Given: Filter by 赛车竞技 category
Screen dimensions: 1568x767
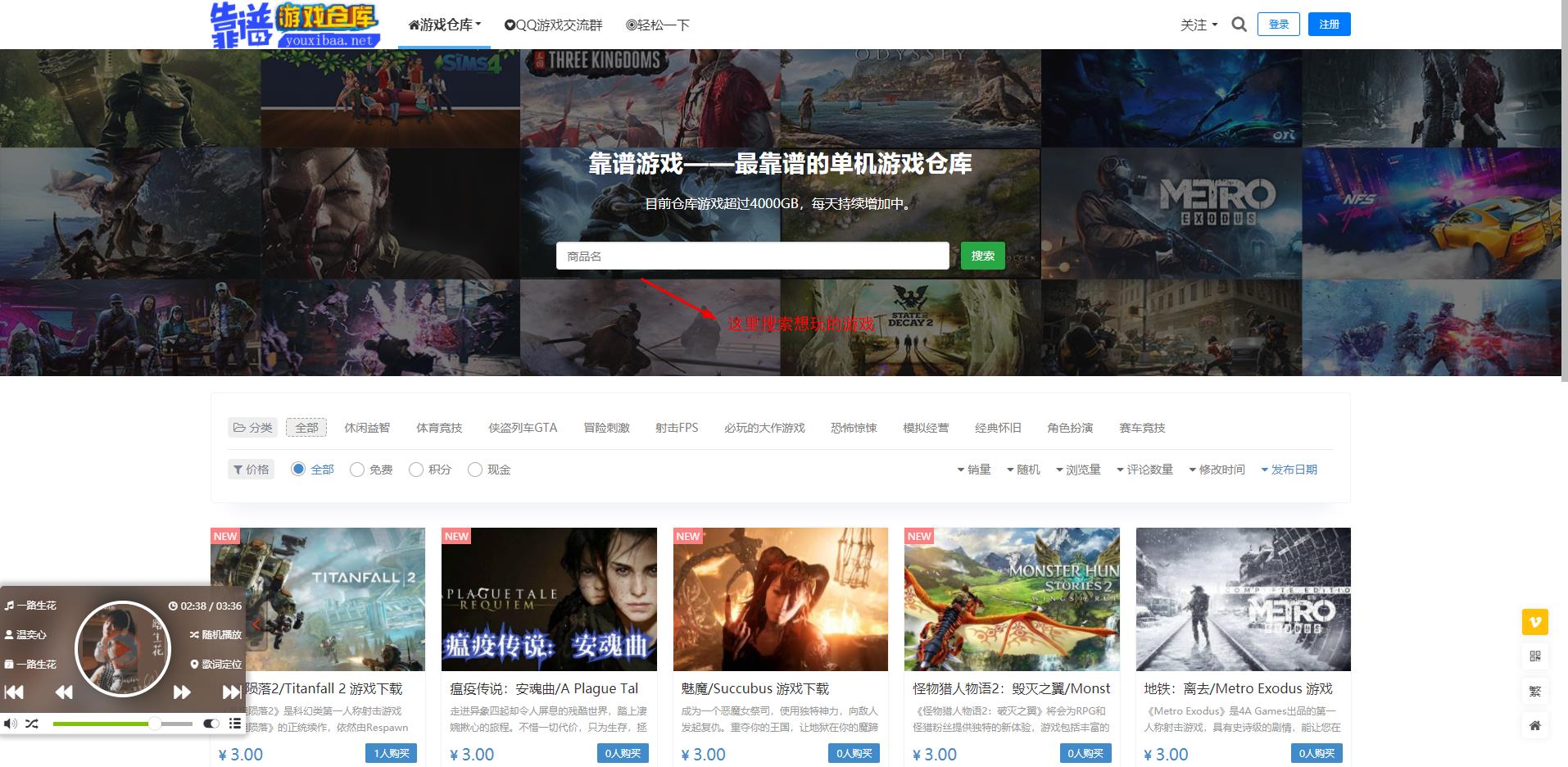Looking at the screenshot, I should tap(1142, 428).
